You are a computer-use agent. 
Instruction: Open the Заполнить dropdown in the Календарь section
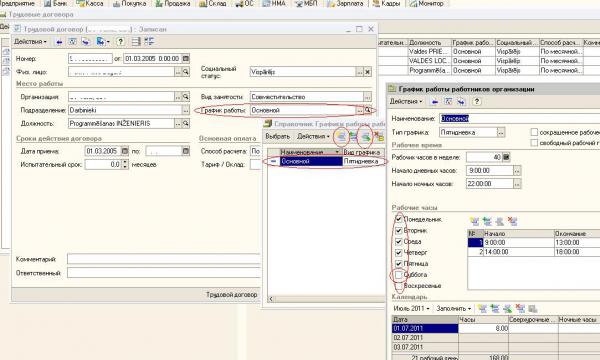(x=454, y=308)
